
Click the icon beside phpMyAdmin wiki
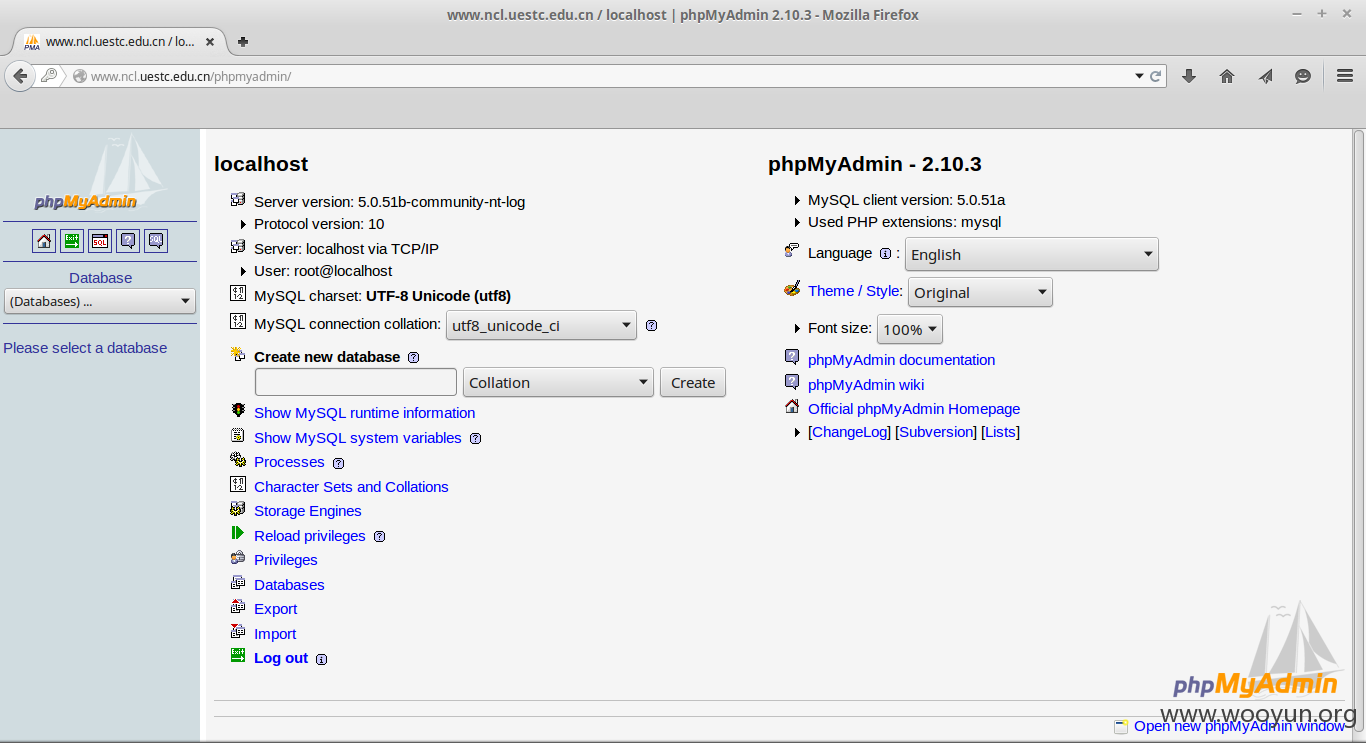(792, 382)
